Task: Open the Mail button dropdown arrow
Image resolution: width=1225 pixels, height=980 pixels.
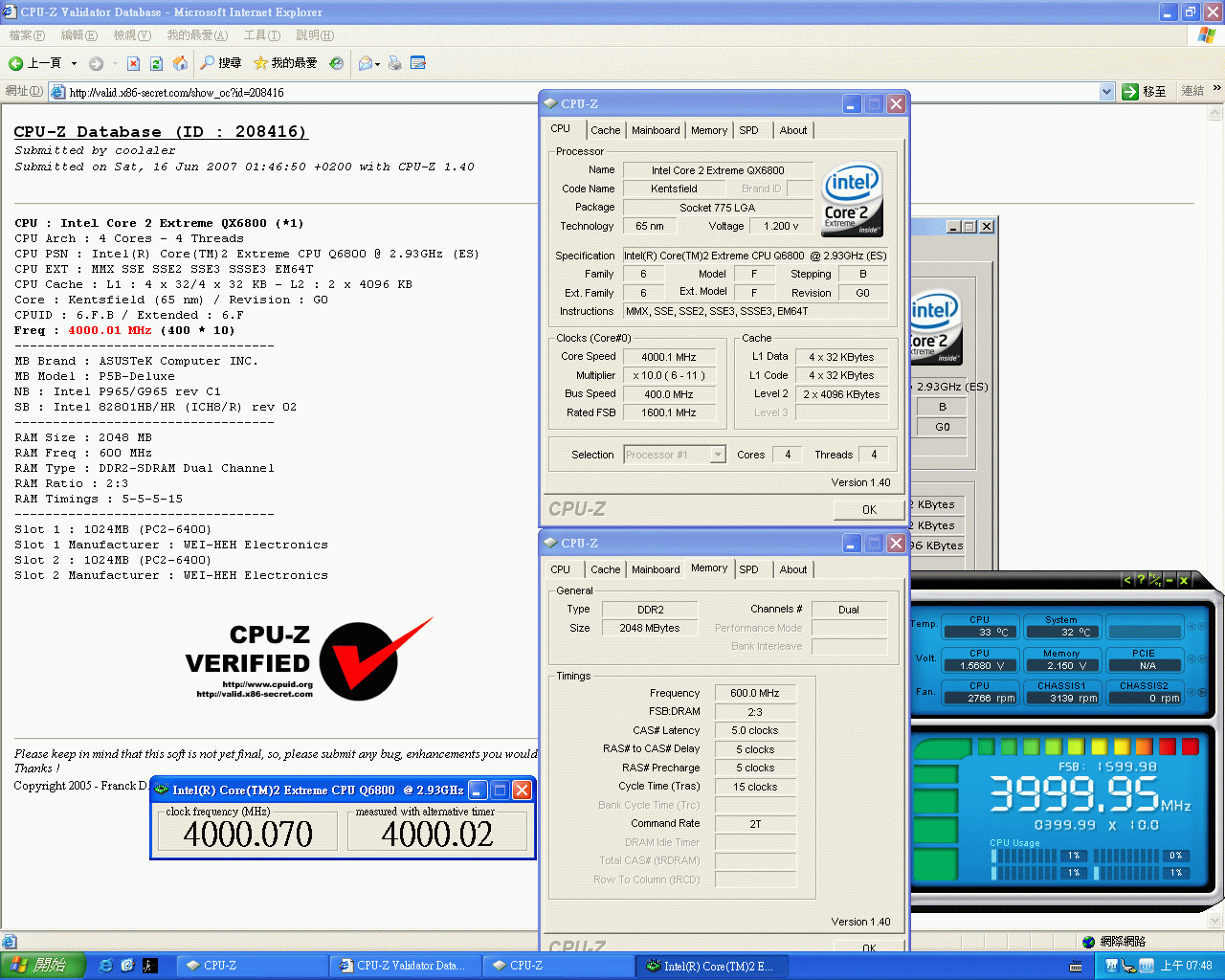Action: pos(378,64)
